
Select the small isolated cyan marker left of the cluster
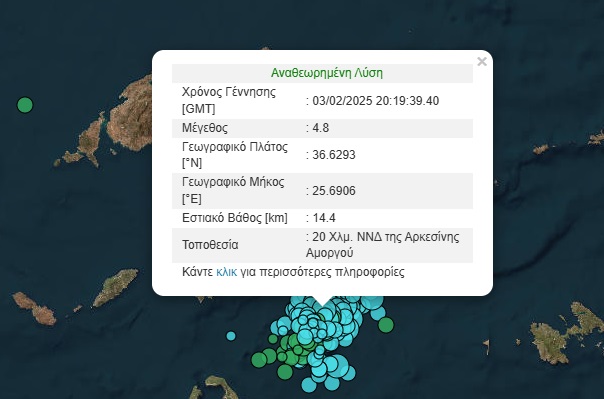pos(231,336)
